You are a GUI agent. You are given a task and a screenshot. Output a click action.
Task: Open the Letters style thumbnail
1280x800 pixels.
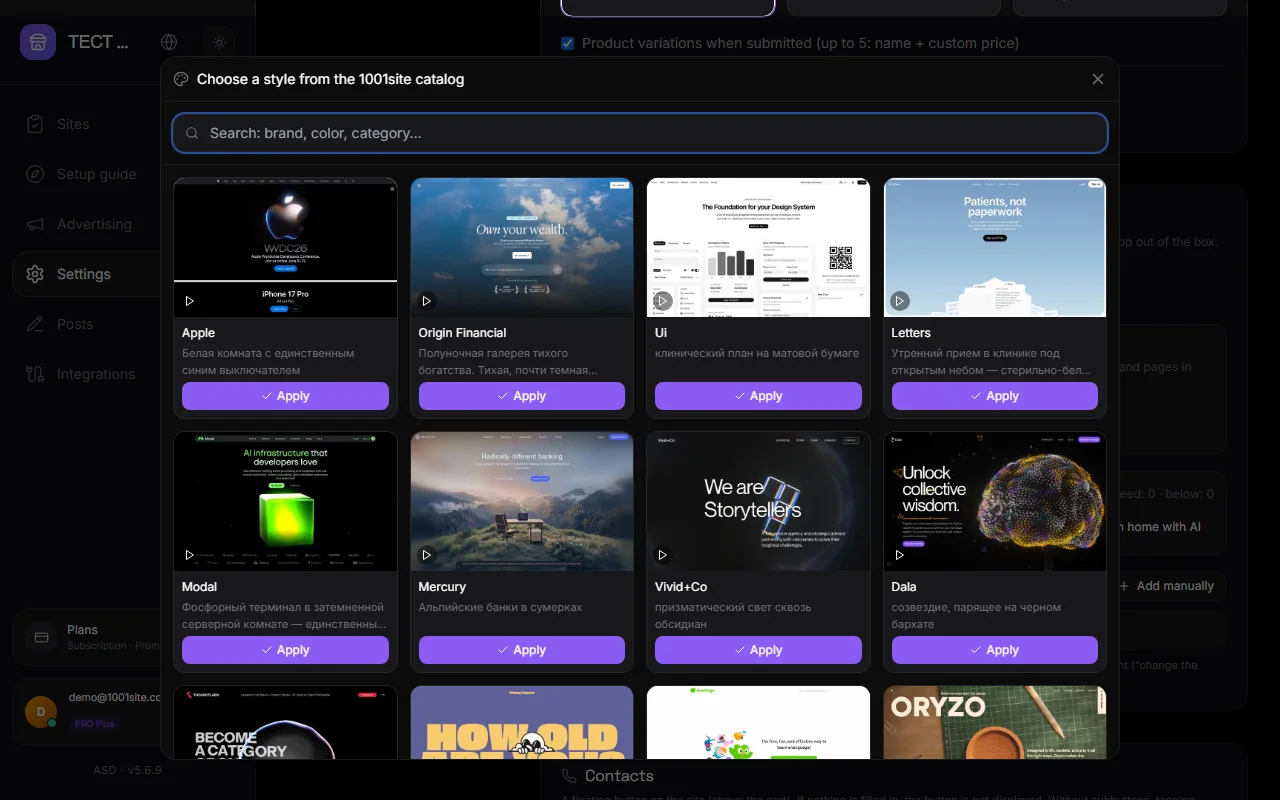click(x=995, y=248)
